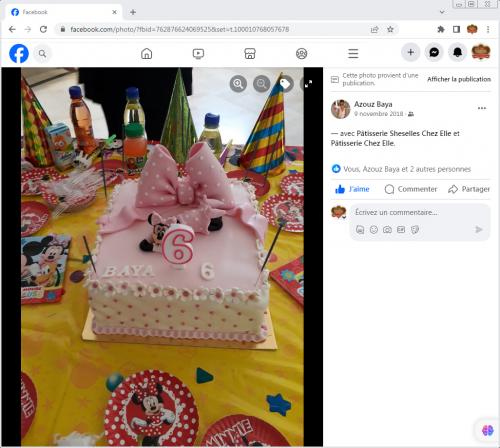Click the post audience friends icon
The width and height of the screenshot is (500, 448).
[x=411, y=114]
